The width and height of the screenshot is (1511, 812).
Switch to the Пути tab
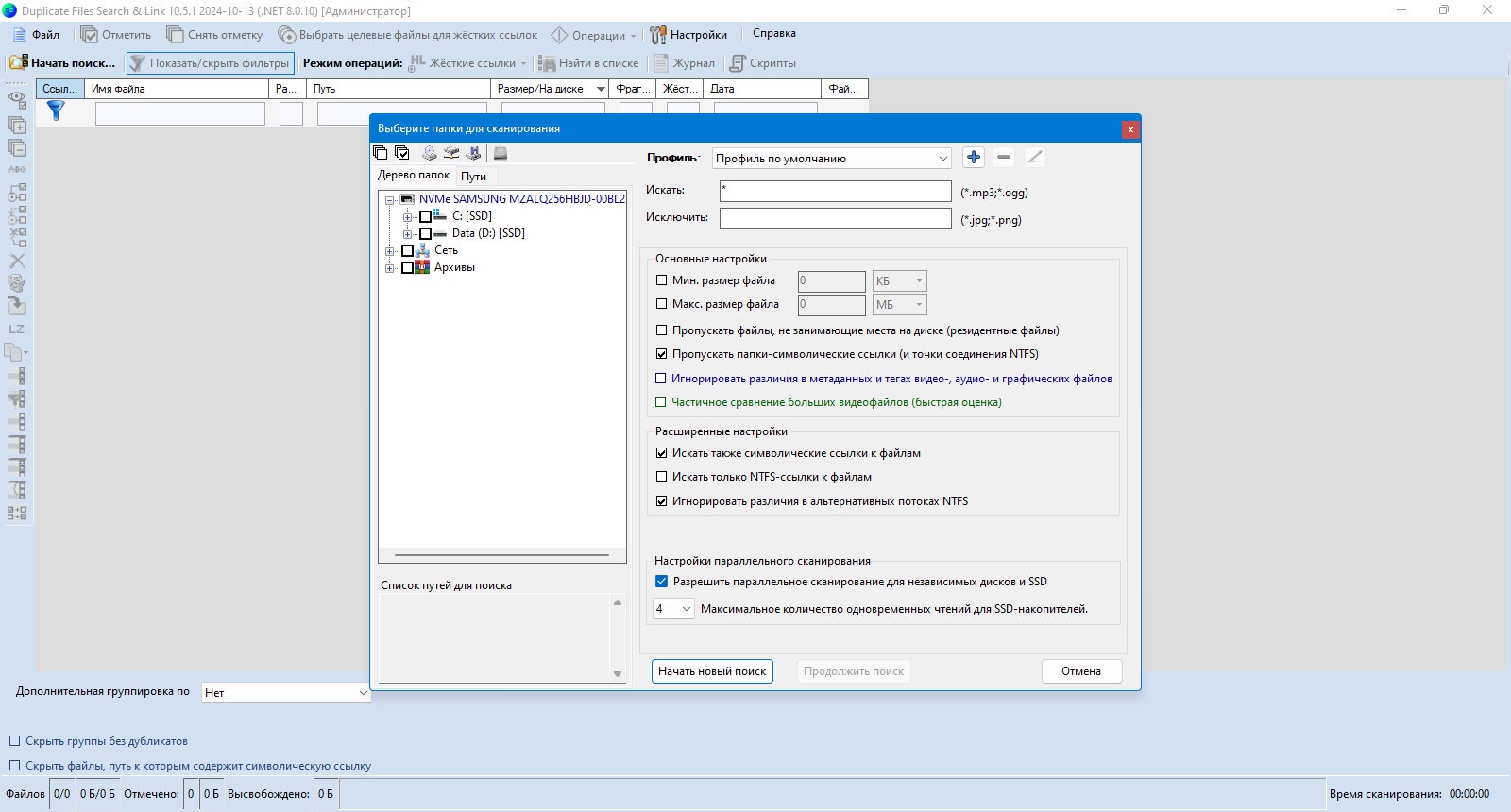(474, 177)
